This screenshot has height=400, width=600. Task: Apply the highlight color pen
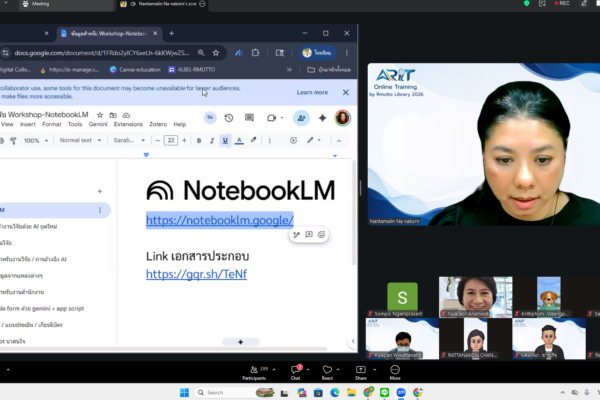tap(253, 140)
